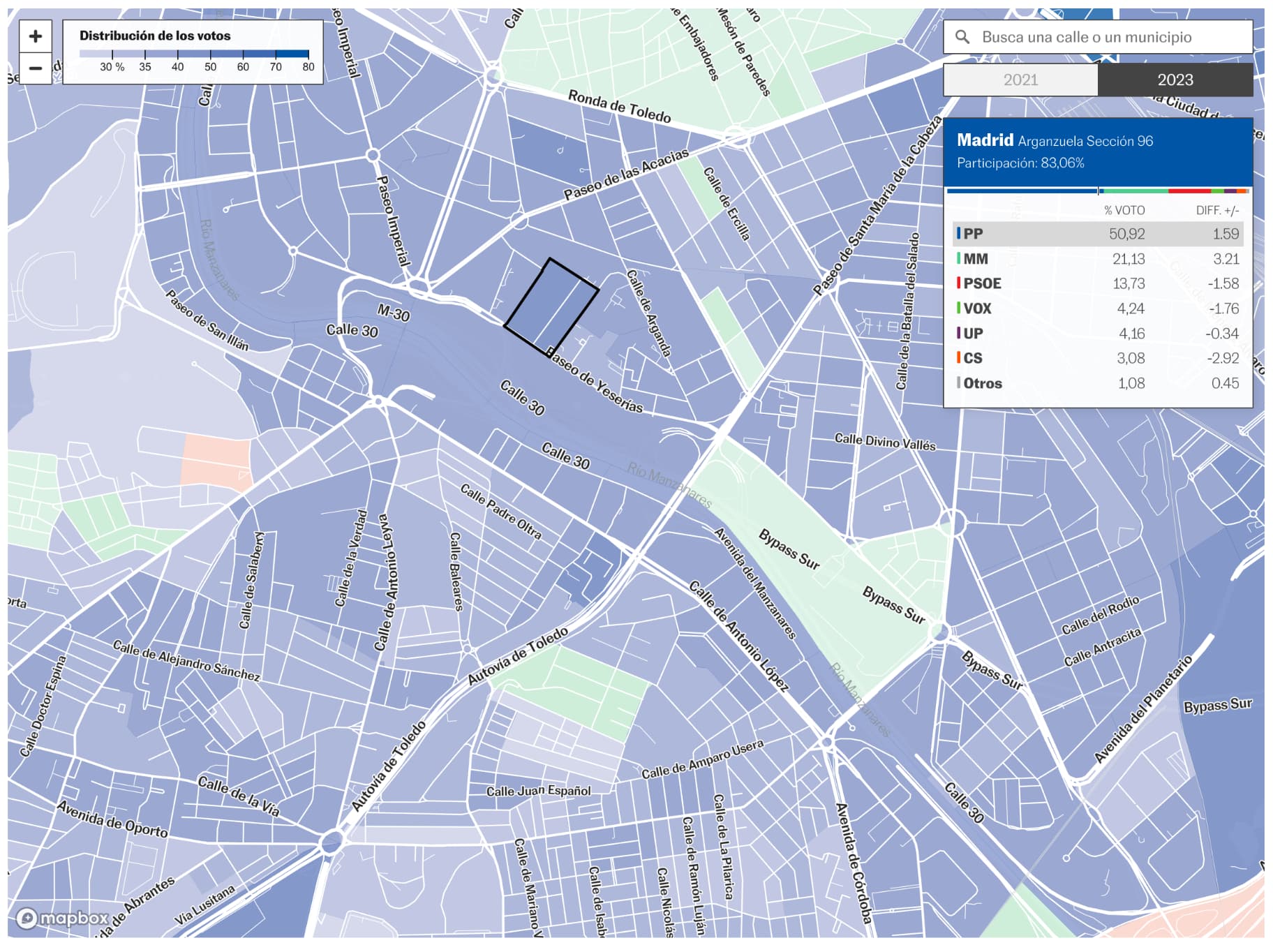Click the PSOE difference value -1.58
The width and height of the screenshot is (1273, 952).
coord(1223,283)
